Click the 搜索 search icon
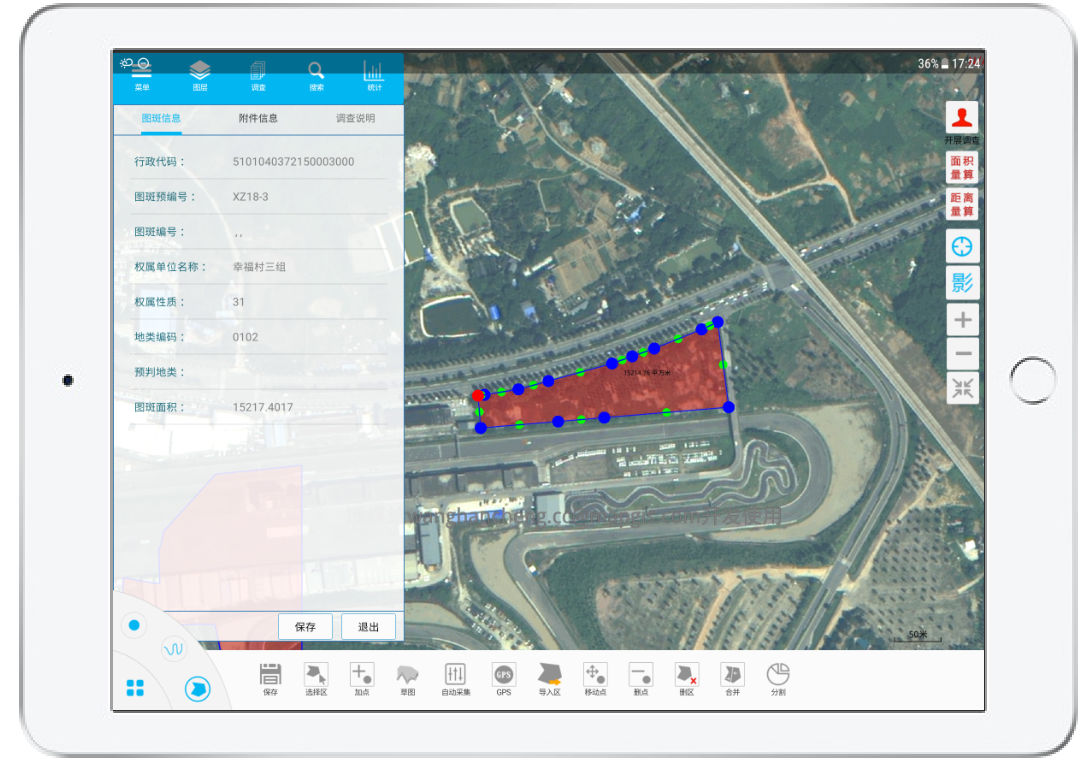 click(x=316, y=75)
